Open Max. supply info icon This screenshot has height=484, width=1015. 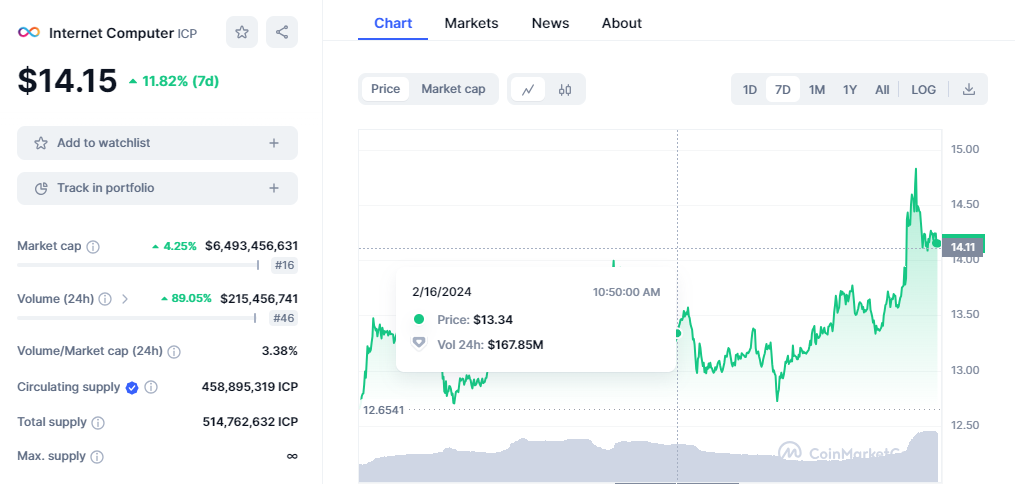pyautogui.click(x=96, y=457)
